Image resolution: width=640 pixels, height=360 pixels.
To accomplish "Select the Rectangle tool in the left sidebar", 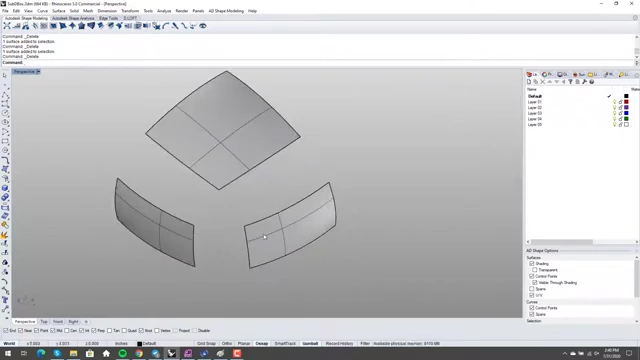I will pyautogui.click(x=5, y=141).
